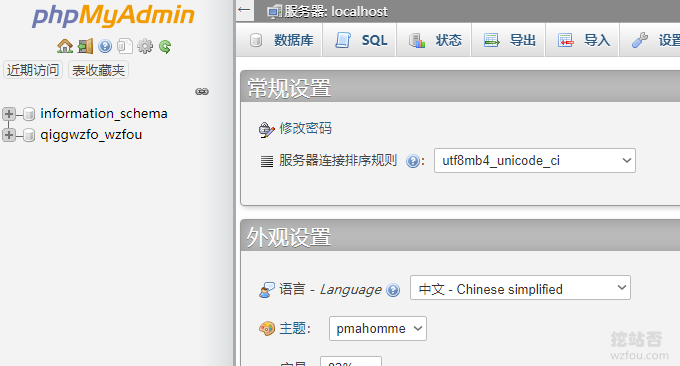Viewport: 680px width, 366px height.
Task: Click the information_schema database icon
Action: click(x=29, y=114)
